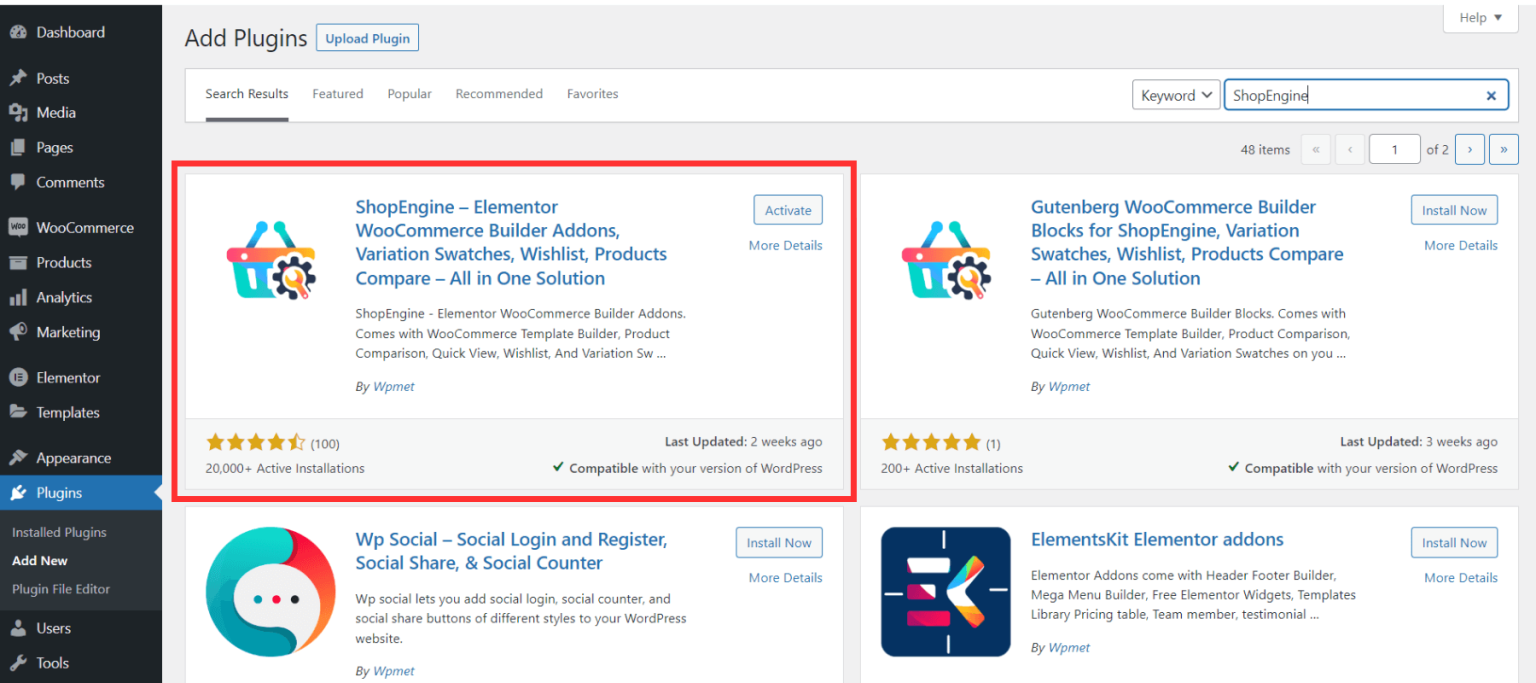Switch to the Popular tab
The height and width of the screenshot is (683, 1536).
(x=409, y=93)
